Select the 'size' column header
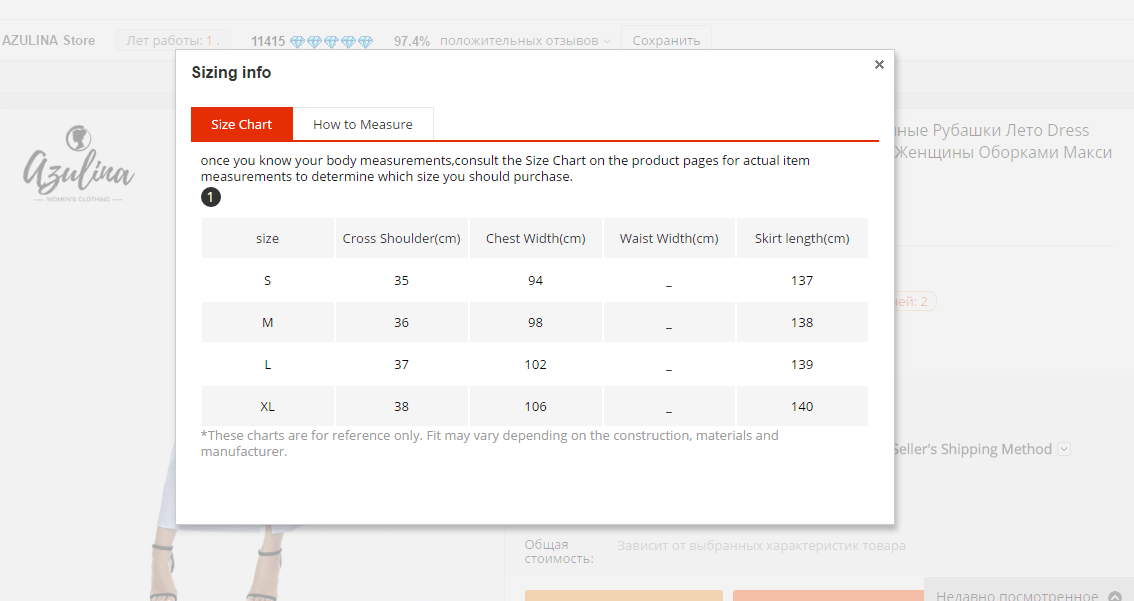 tap(268, 238)
